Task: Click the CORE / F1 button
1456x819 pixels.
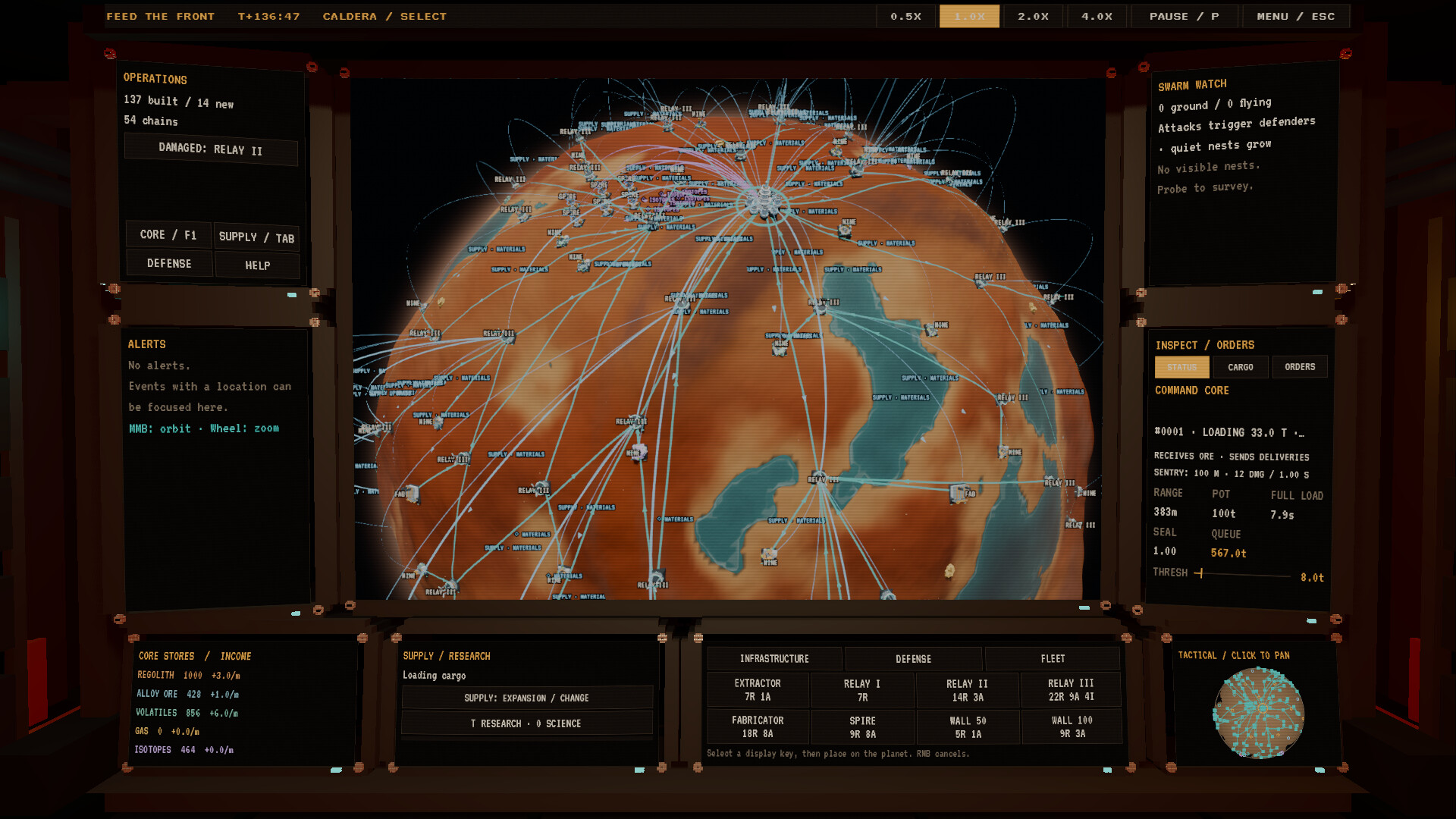Action: (x=168, y=235)
